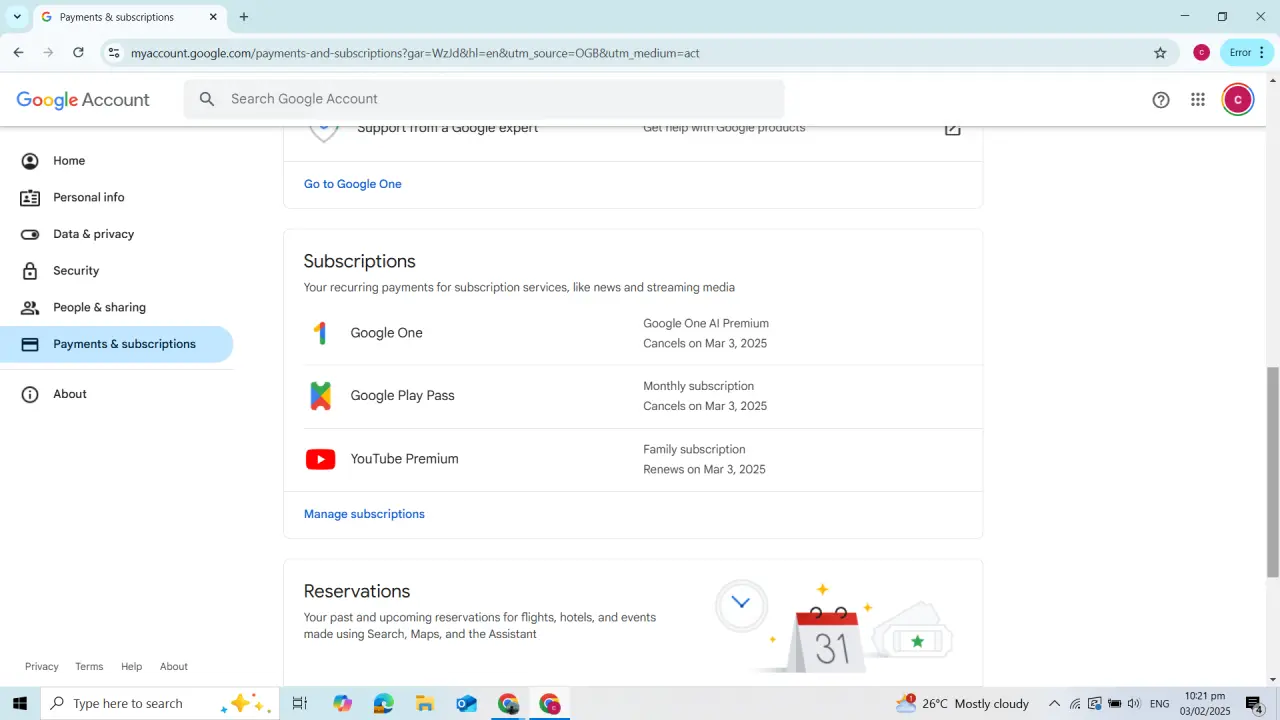Select Payments & subscriptions in the sidebar
The width and height of the screenshot is (1280, 720).
(x=117, y=344)
